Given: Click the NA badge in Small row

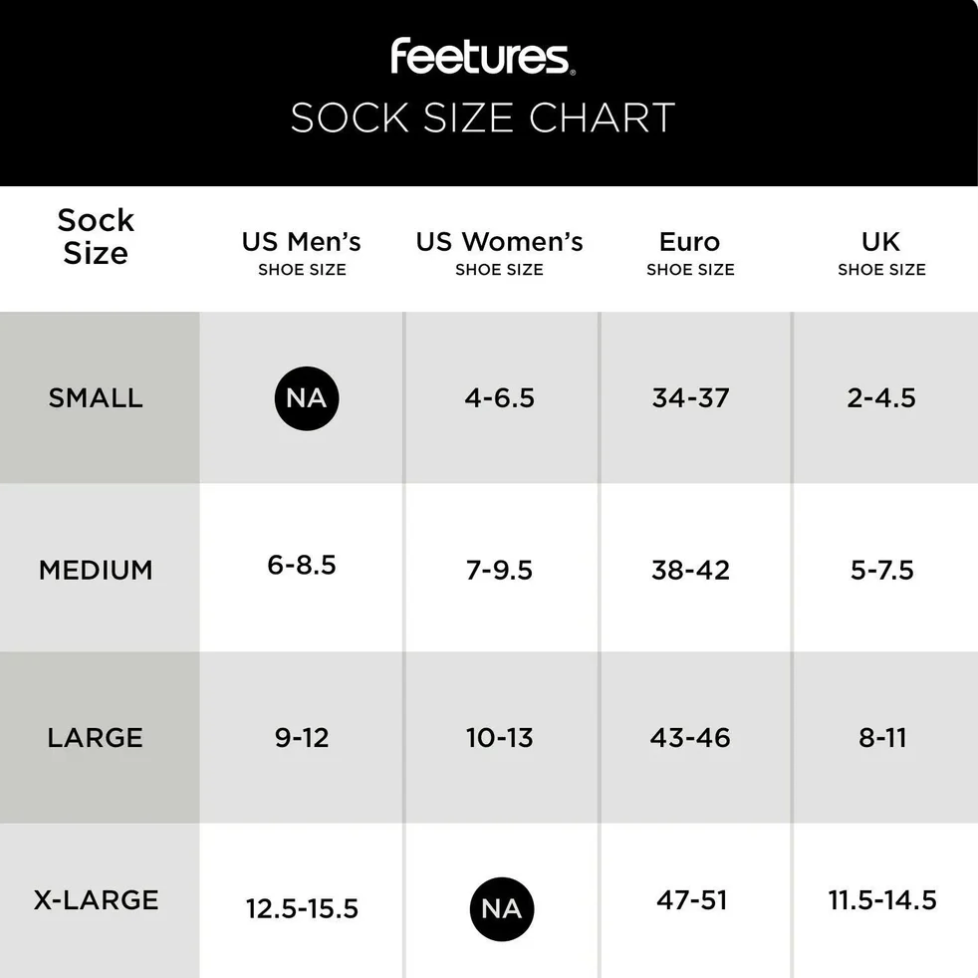Looking at the screenshot, I should [307, 398].
